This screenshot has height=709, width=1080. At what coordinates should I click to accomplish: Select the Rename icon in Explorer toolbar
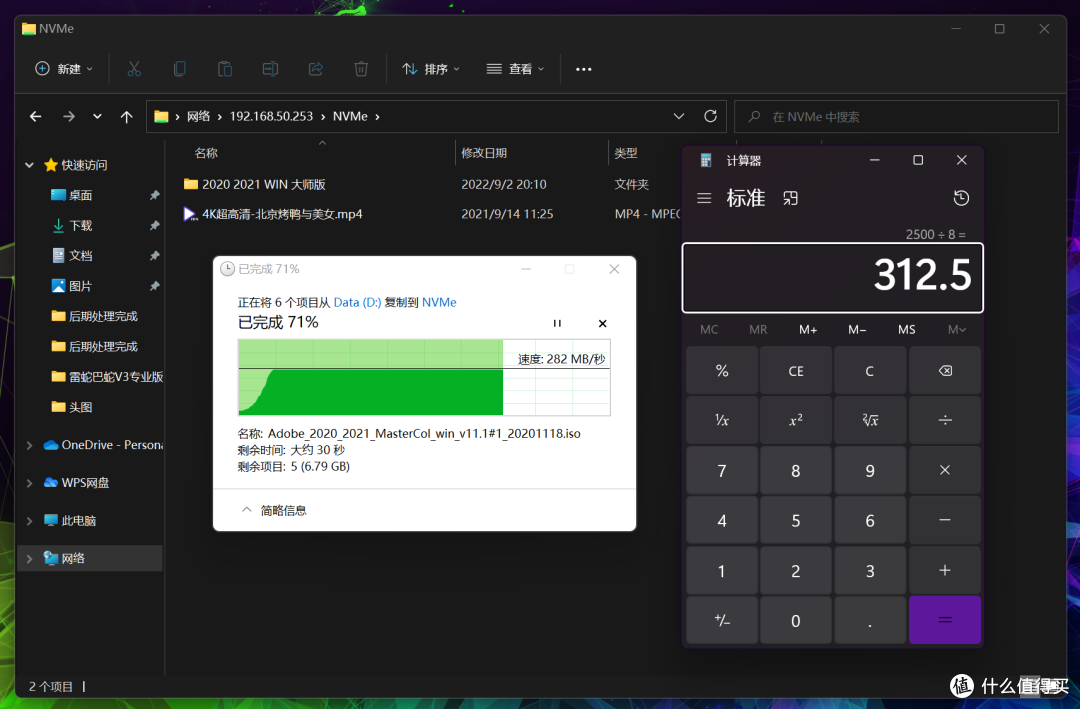pos(270,68)
